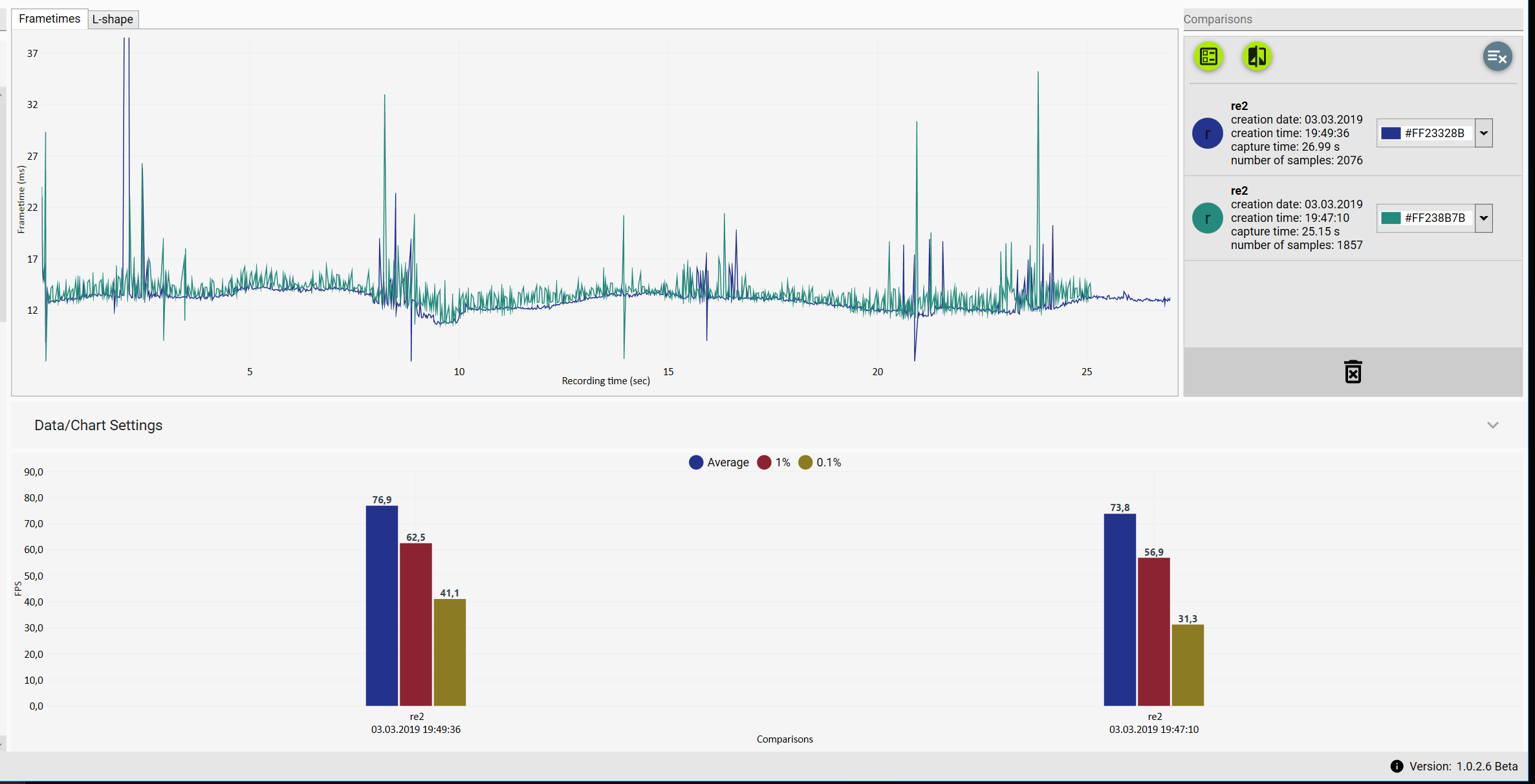
Task: Click the blue 'r' avatar of first re2 record
Action: point(1207,133)
